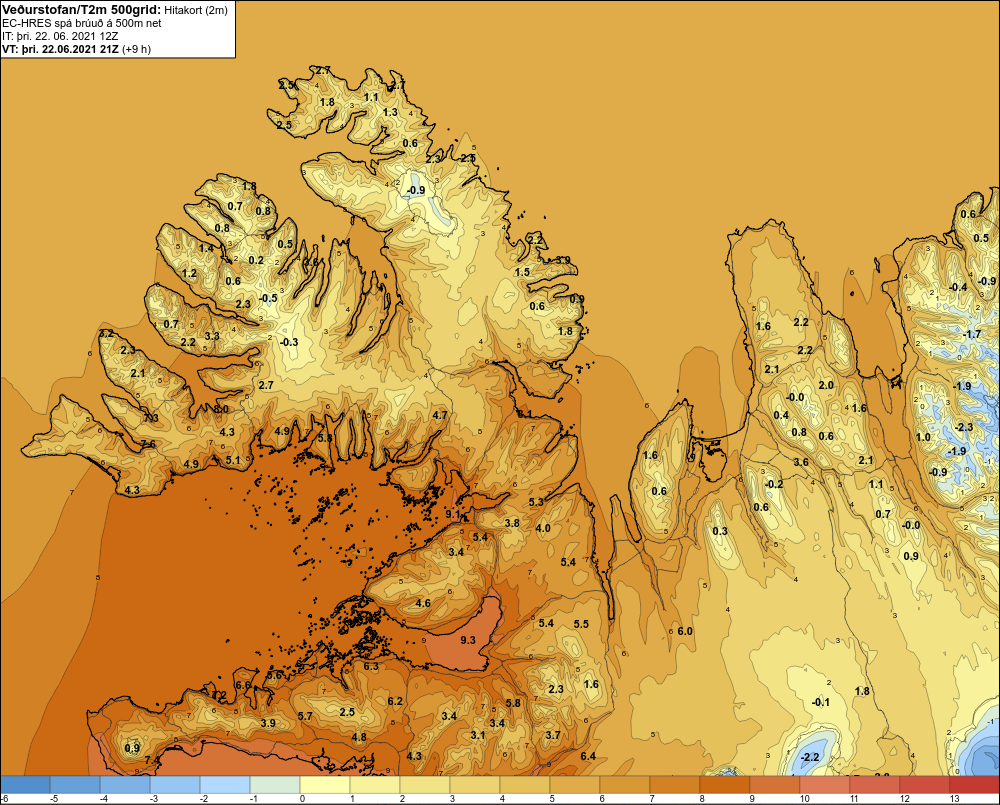The width and height of the screenshot is (1000, 805).
Task: Click the '6.3' temperature value
Action: [x=370, y=666]
